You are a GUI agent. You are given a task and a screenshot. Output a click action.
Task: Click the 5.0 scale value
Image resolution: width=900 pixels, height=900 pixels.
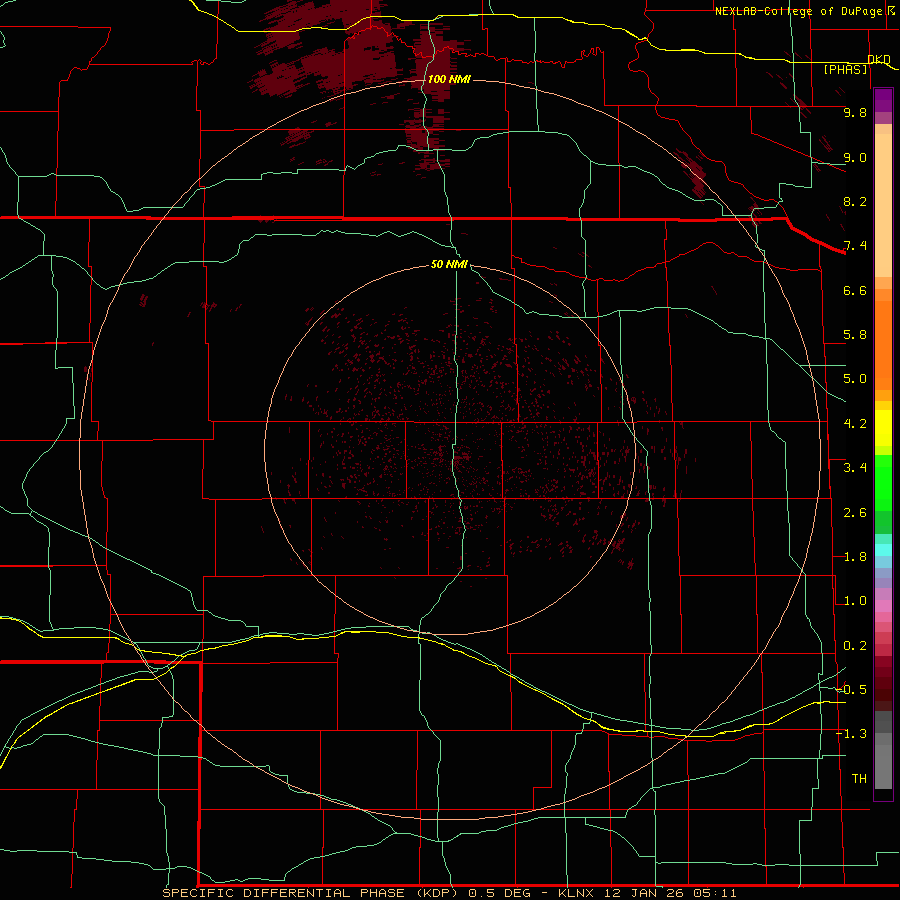pyautogui.click(x=855, y=379)
